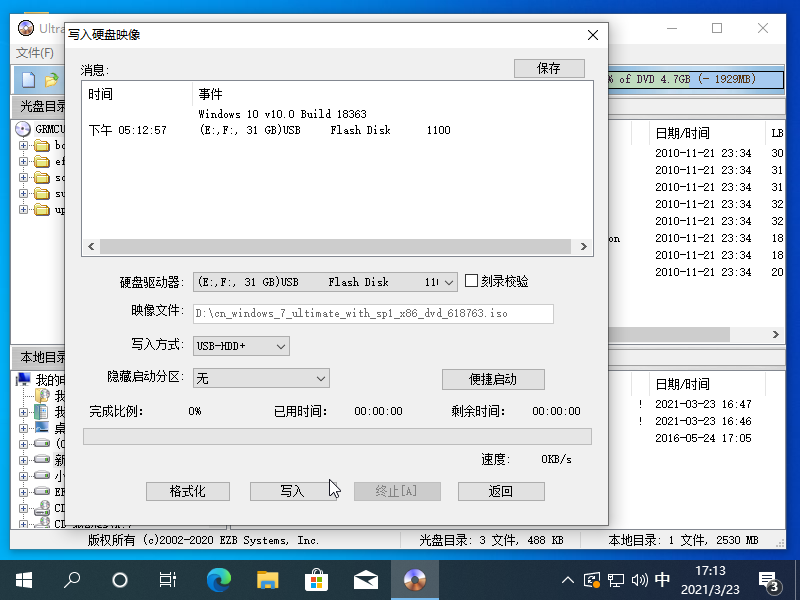
Task: Launch Microsoft Store from the taskbar
Action: 316,579
